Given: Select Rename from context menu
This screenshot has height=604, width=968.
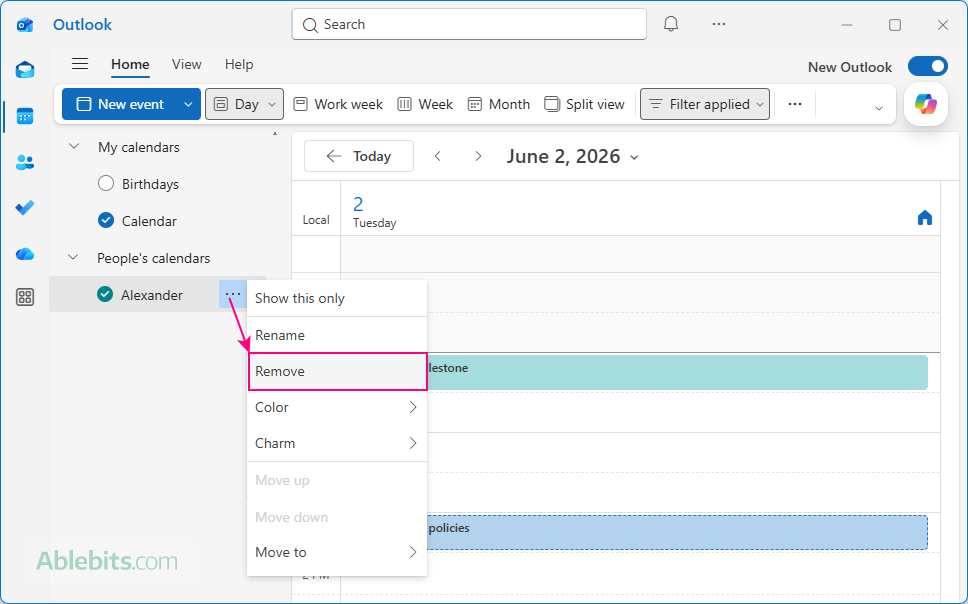Looking at the screenshot, I should [x=337, y=335].
